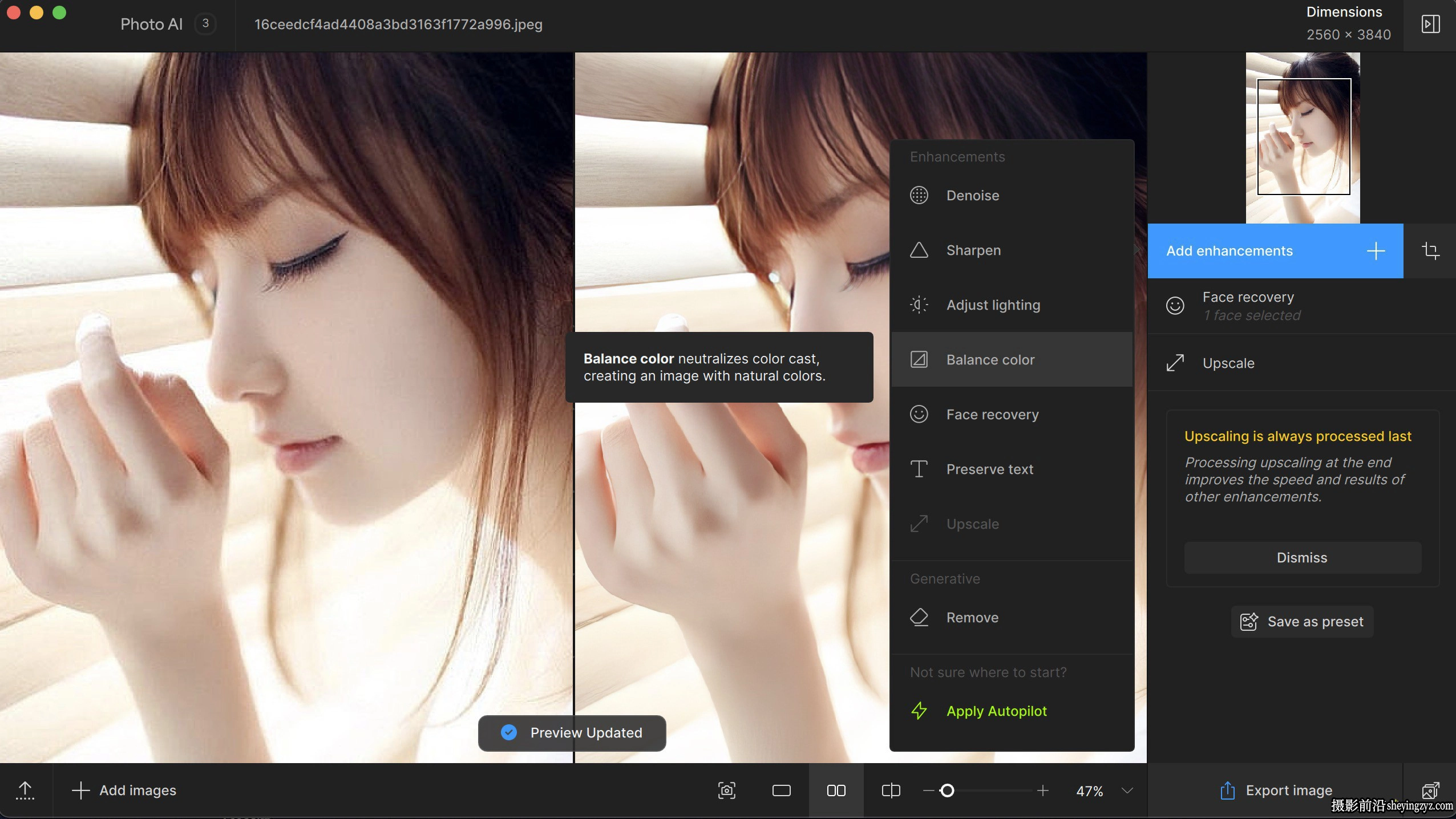
Task: Click the Preview Updated notification
Action: click(x=572, y=733)
